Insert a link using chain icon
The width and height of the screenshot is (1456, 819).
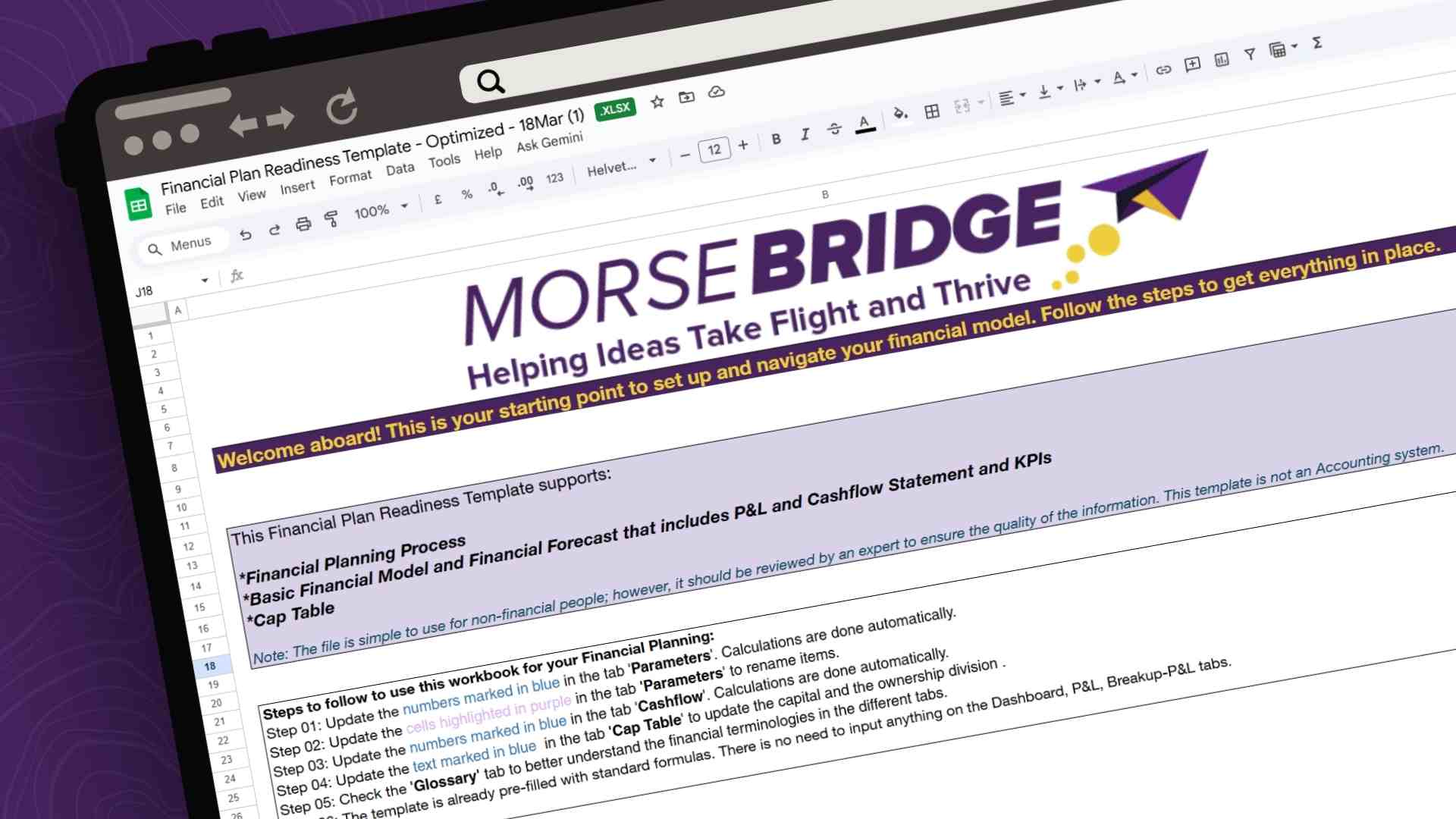point(1163,70)
